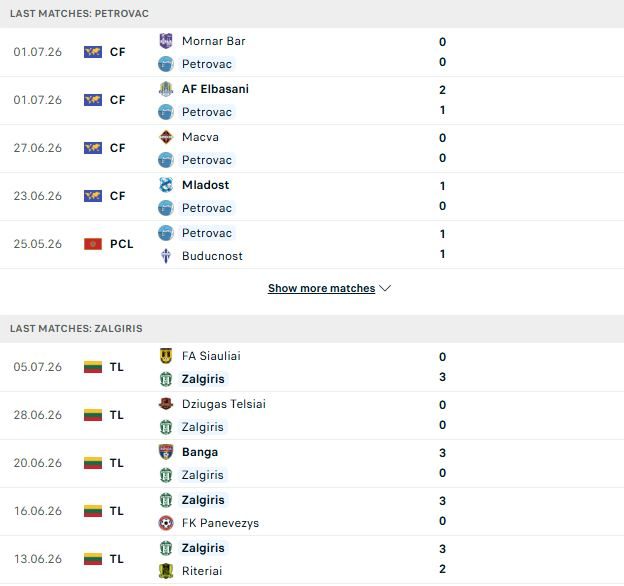Click the Mladost club logo
This screenshot has width=624, height=586.
tap(166, 185)
